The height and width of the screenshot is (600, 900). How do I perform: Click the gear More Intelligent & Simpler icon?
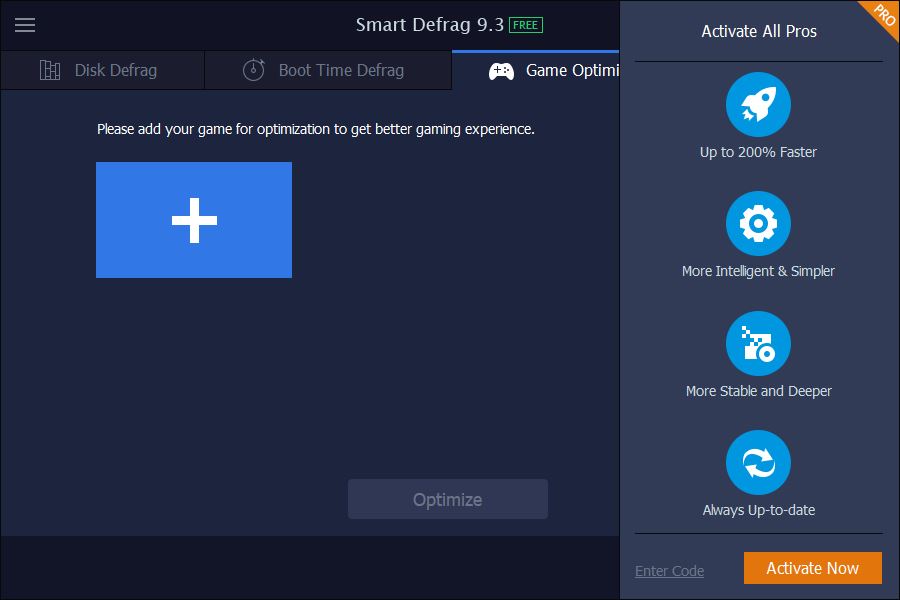click(758, 223)
